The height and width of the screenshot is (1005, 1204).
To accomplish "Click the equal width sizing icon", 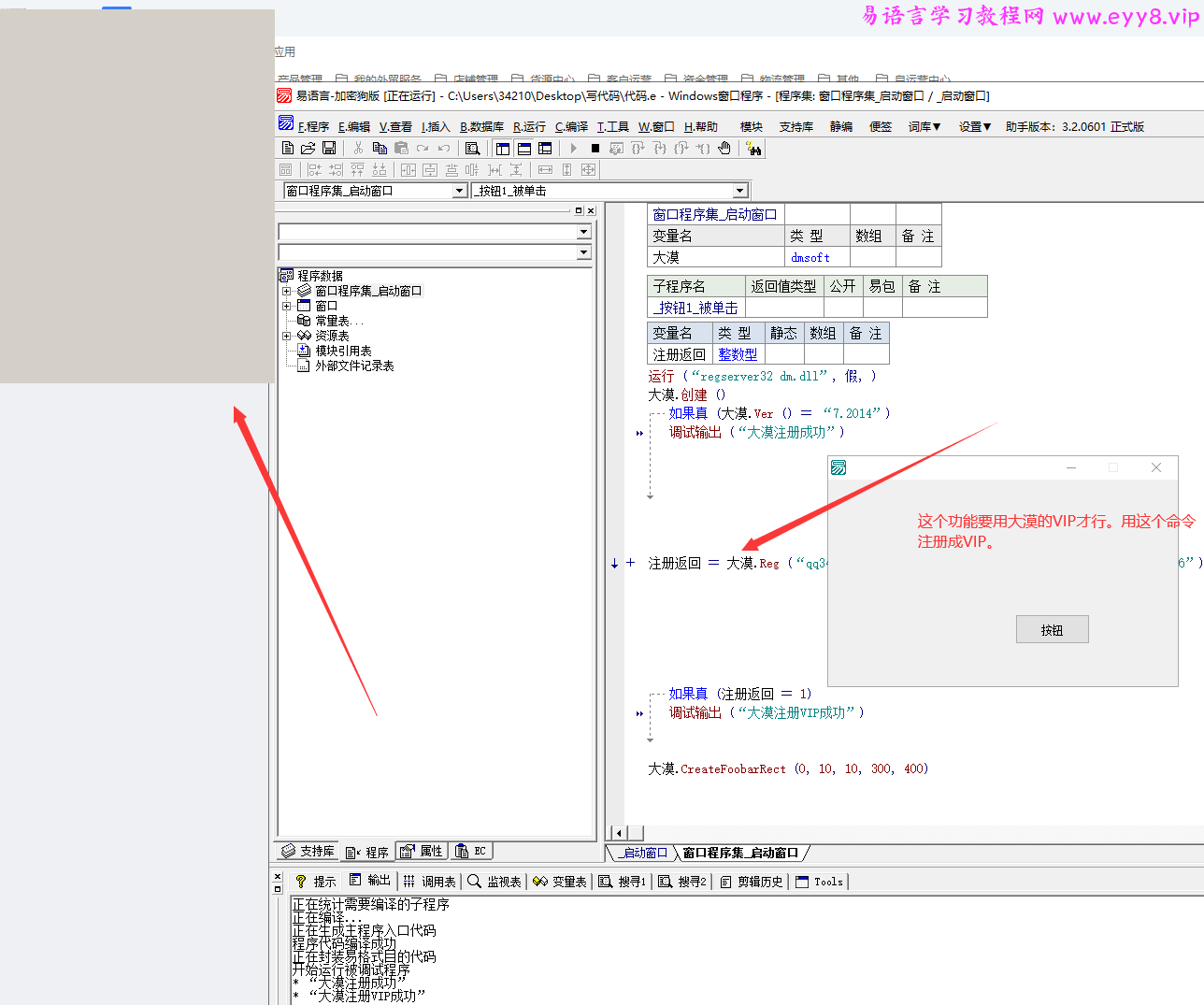I will [x=545, y=169].
